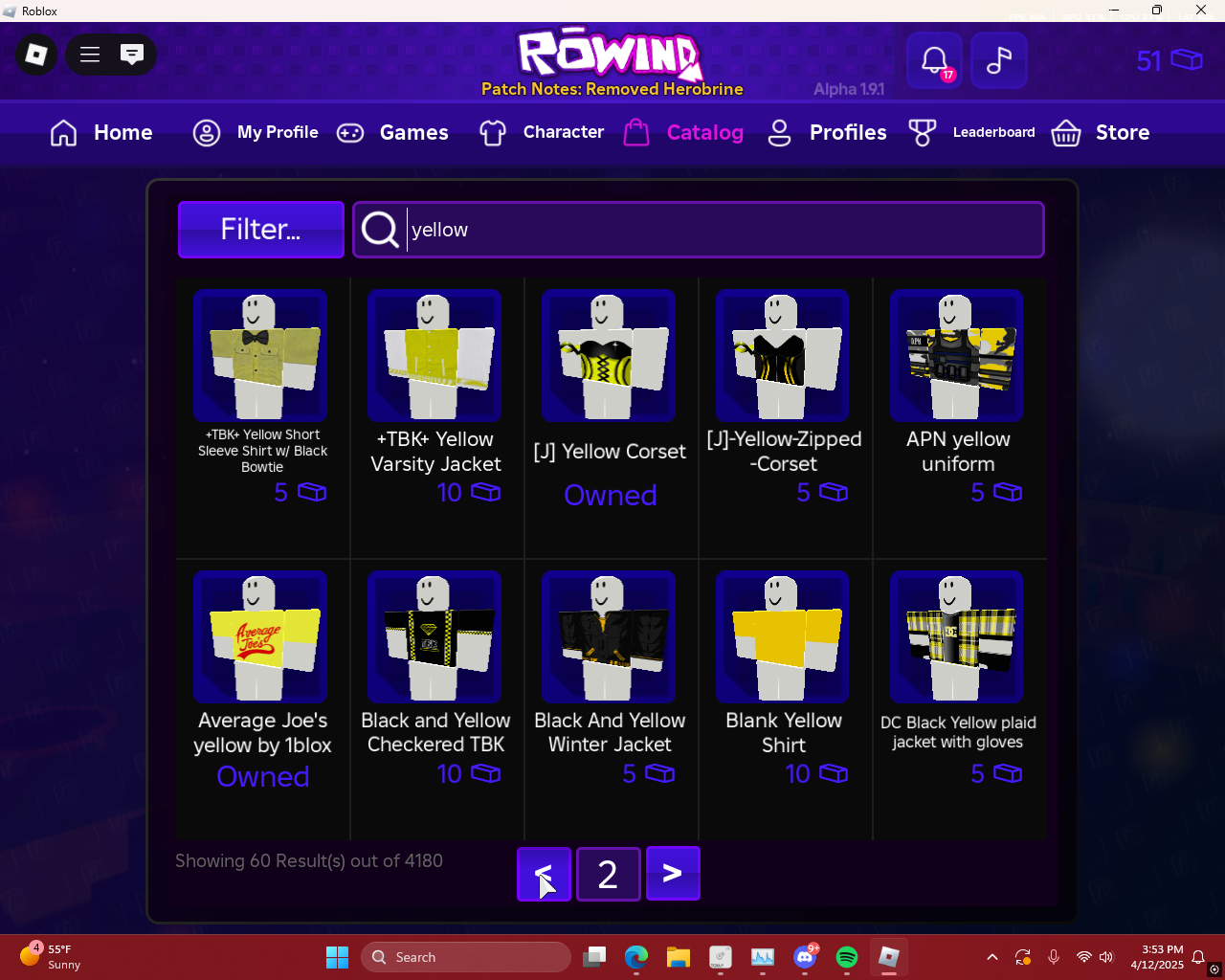The width and height of the screenshot is (1225, 980).
Task: Select the DC Black Yellow plaid jacket thumbnail
Action: [957, 636]
